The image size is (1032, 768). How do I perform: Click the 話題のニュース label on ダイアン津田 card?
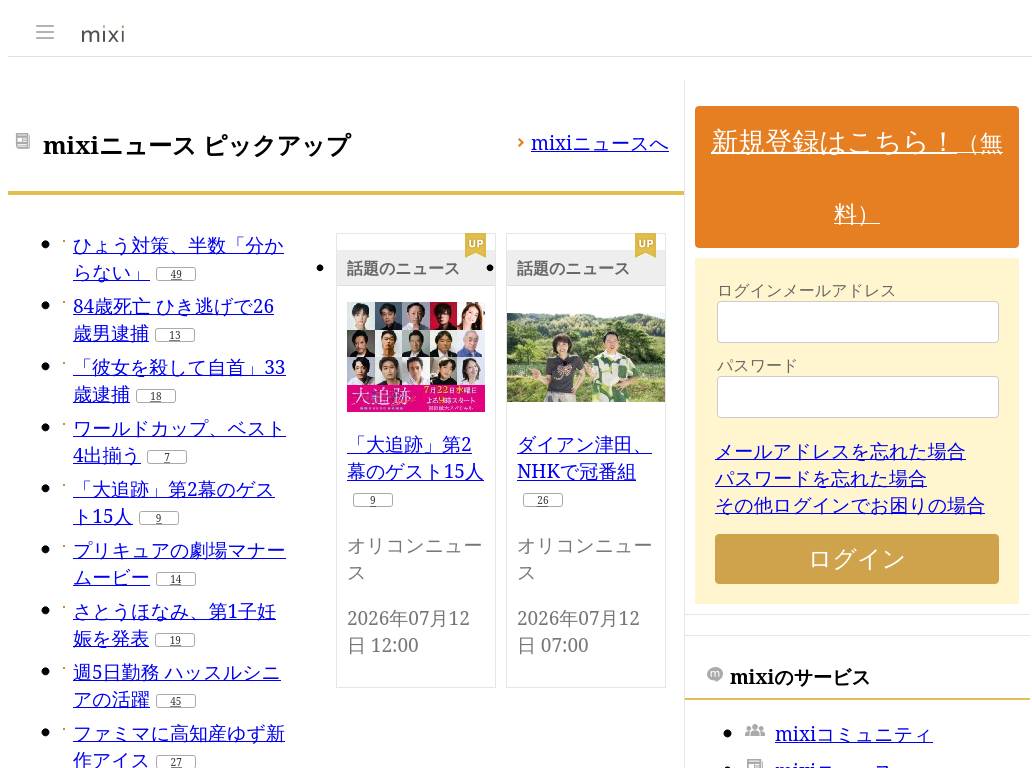click(x=573, y=269)
